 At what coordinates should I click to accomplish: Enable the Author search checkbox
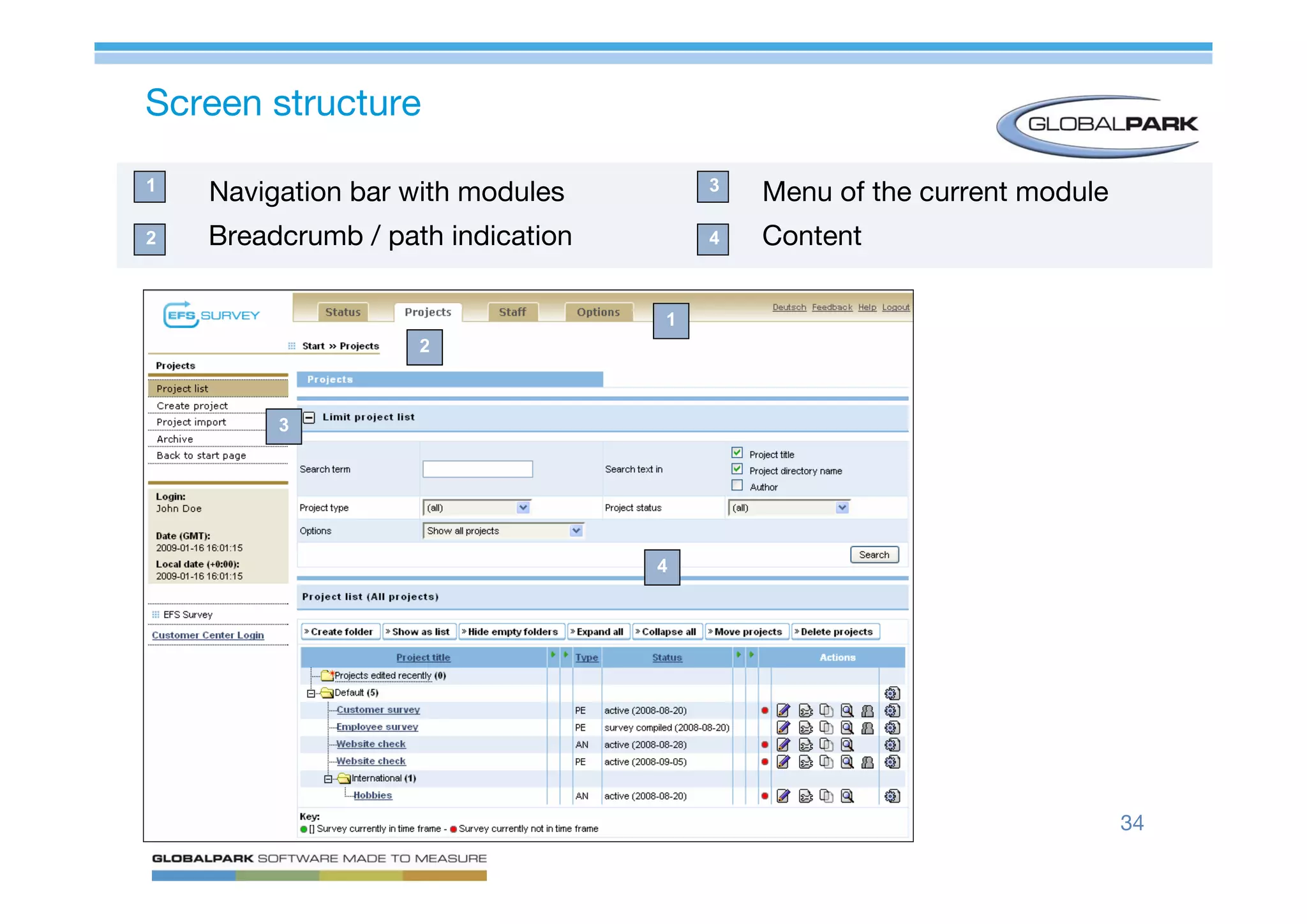pos(737,486)
